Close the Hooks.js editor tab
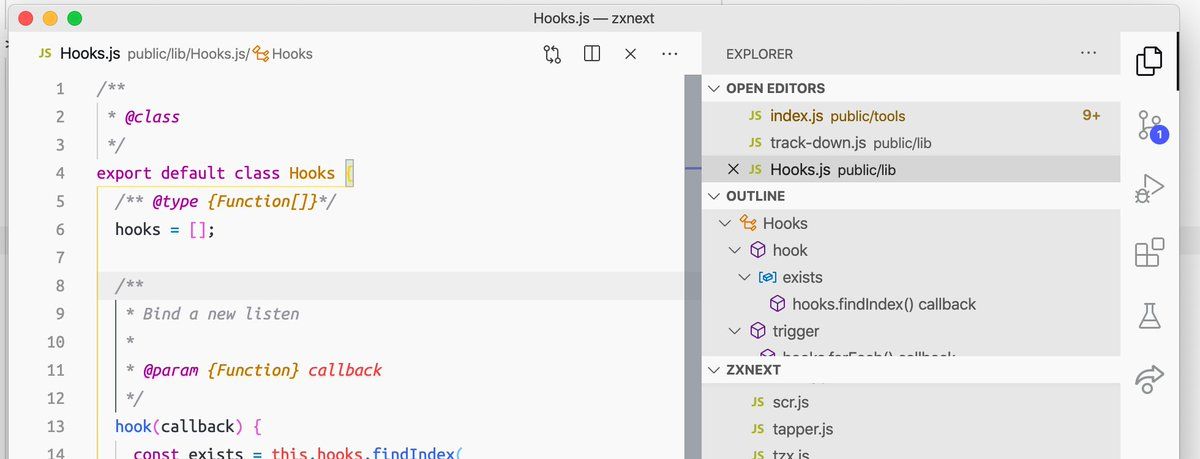The height and width of the screenshot is (459, 1200). pyautogui.click(x=631, y=54)
